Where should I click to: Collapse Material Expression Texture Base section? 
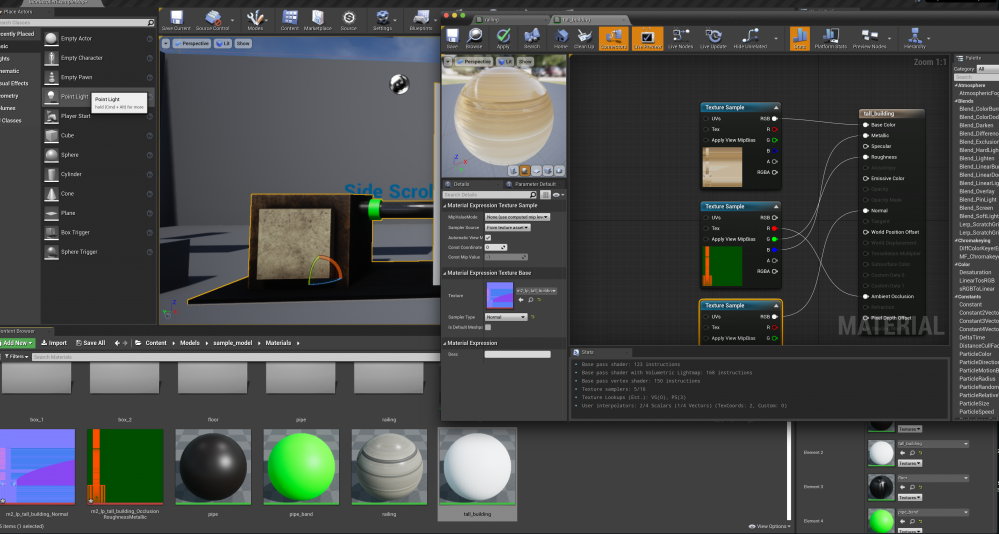pos(445,273)
